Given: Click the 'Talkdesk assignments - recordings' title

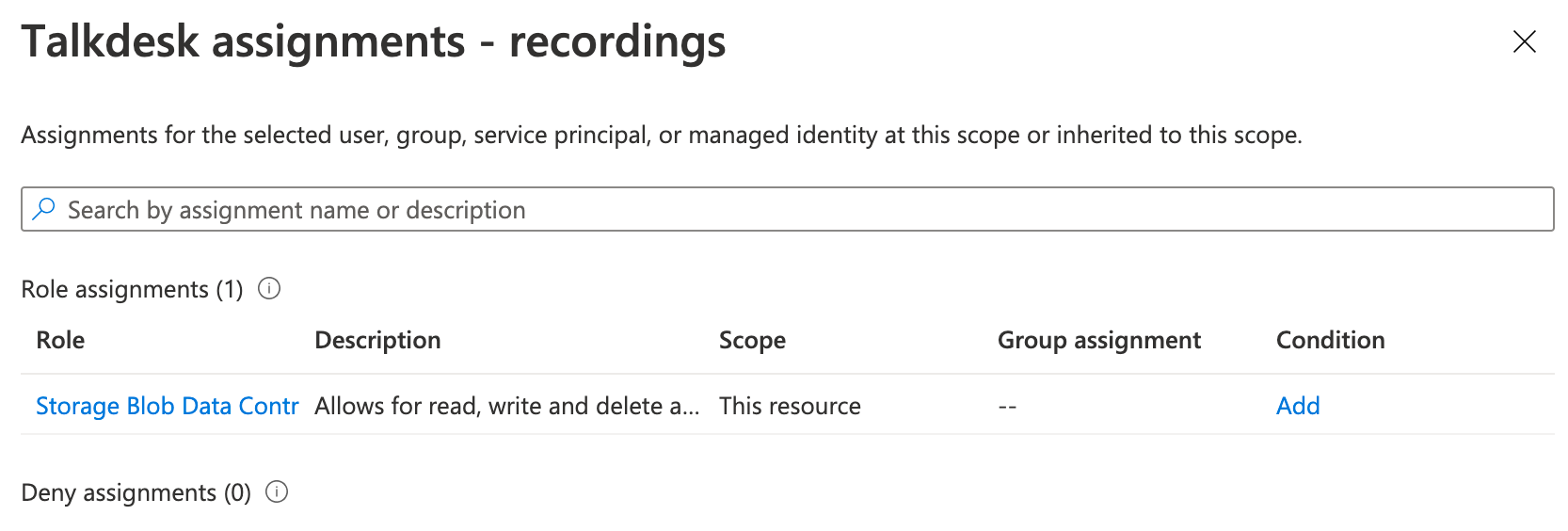Looking at the screenshot, I should (x=374, y=42).
